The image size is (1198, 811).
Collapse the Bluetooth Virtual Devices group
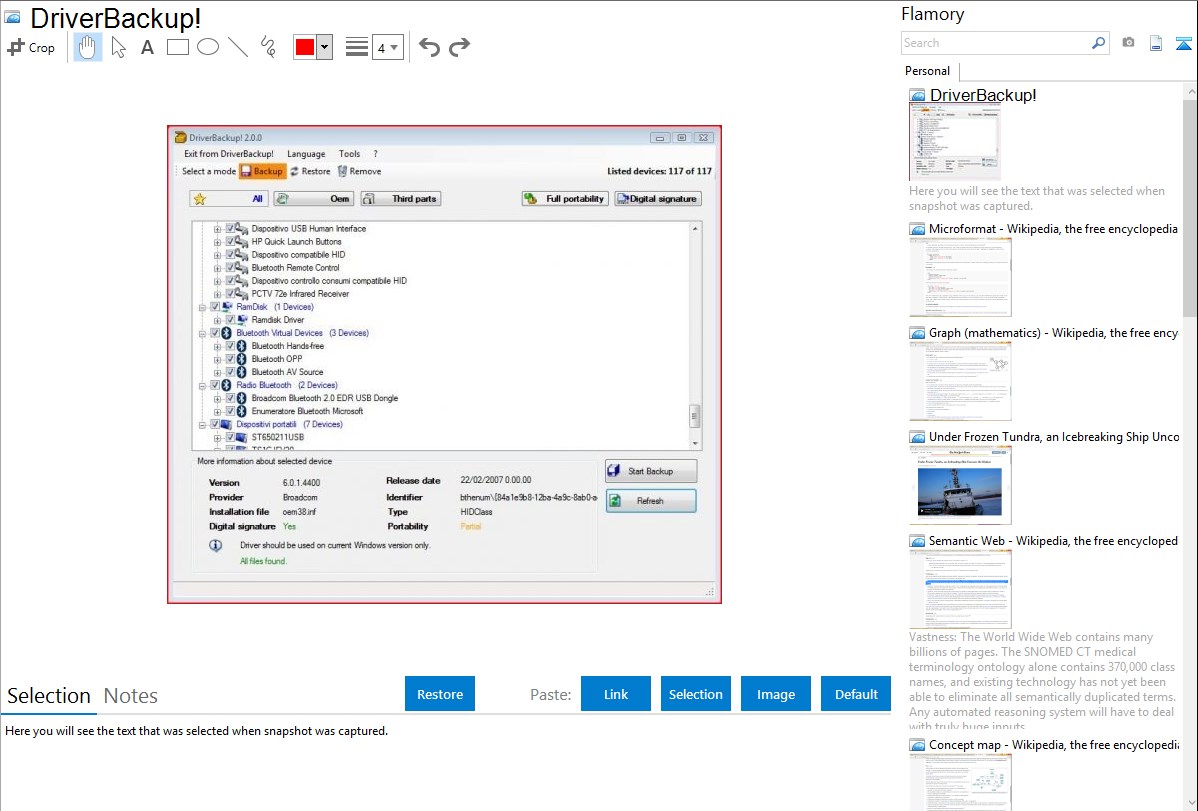tap(202, 333)
